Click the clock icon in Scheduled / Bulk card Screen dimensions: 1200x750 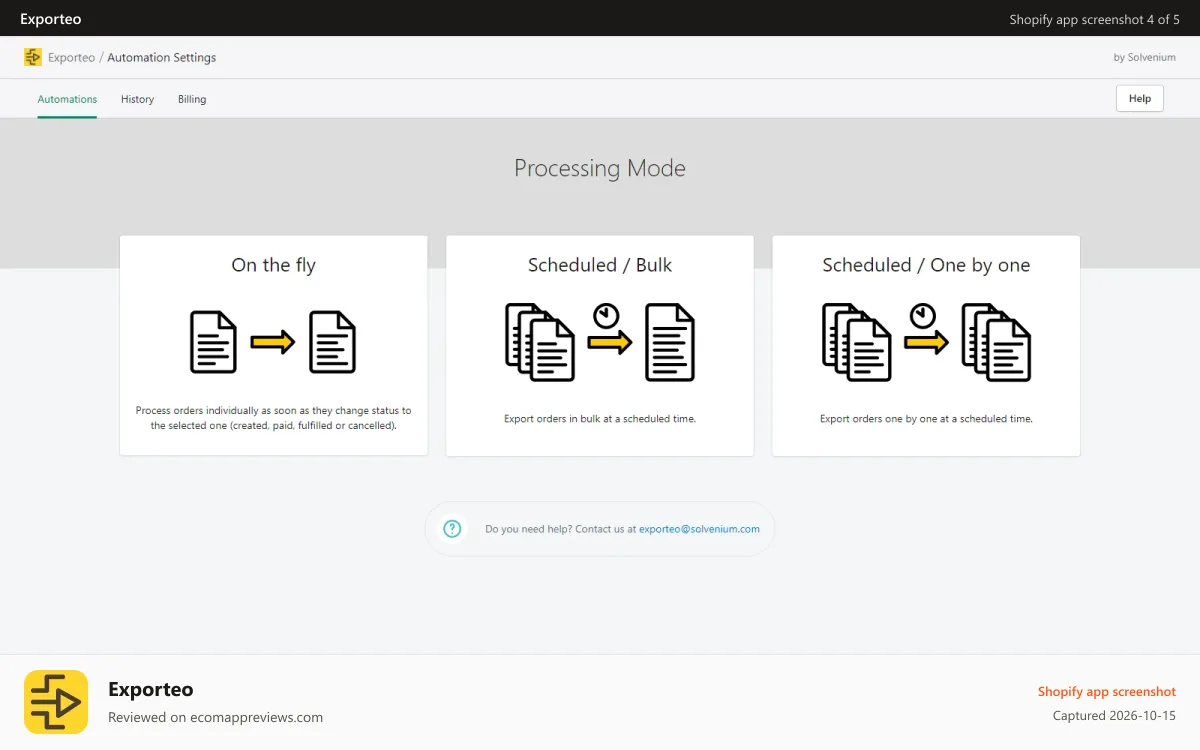[605, 317]
